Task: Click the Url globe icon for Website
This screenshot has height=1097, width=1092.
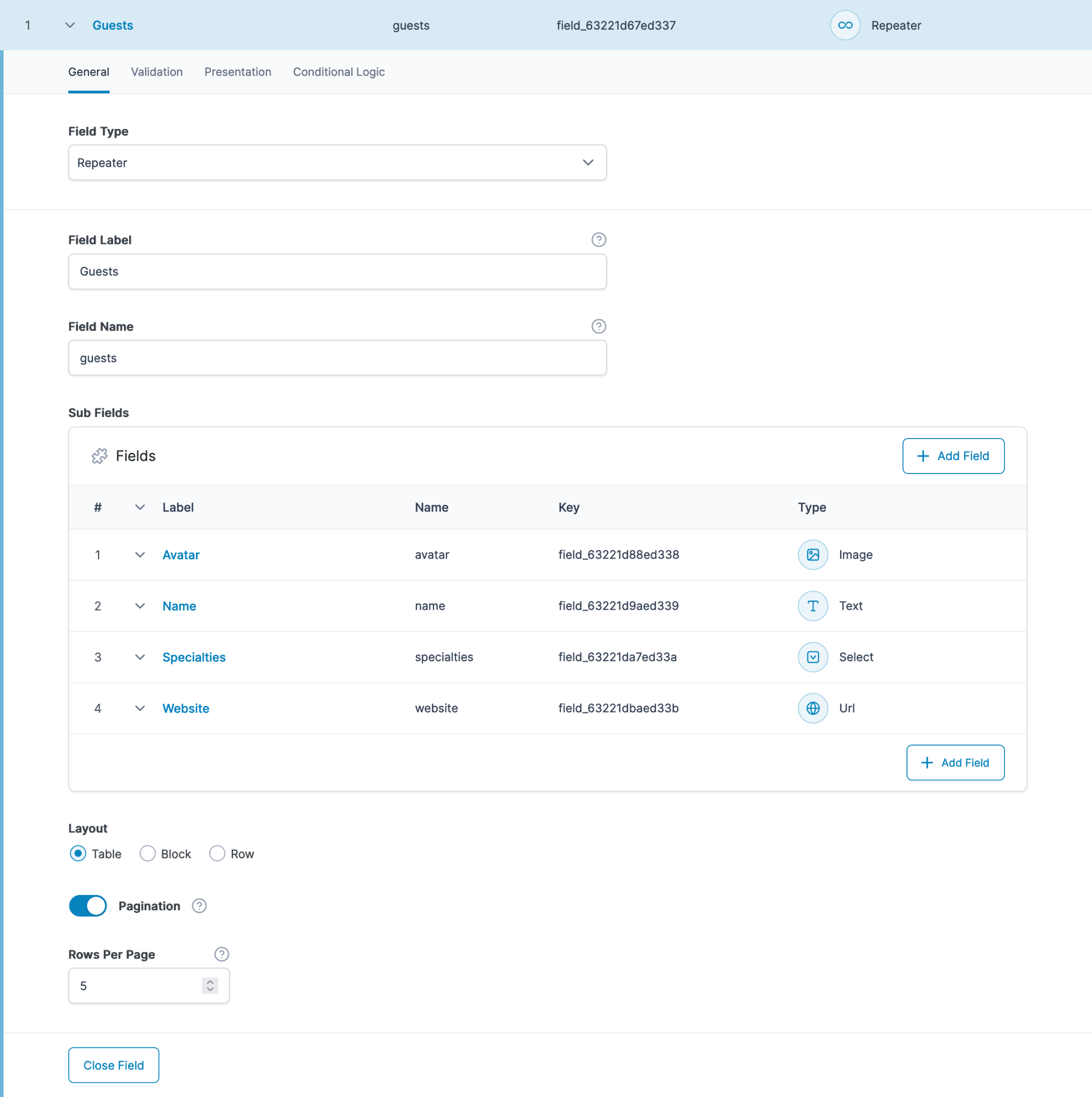Action: point(813,708)
